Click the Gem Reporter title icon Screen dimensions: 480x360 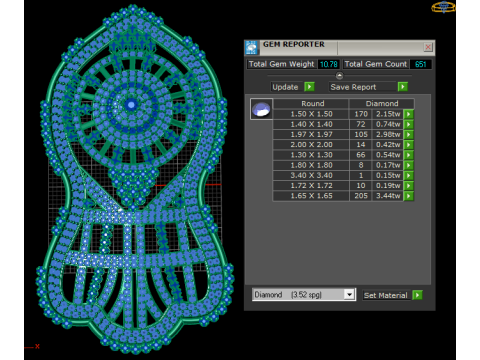[252, 48]
